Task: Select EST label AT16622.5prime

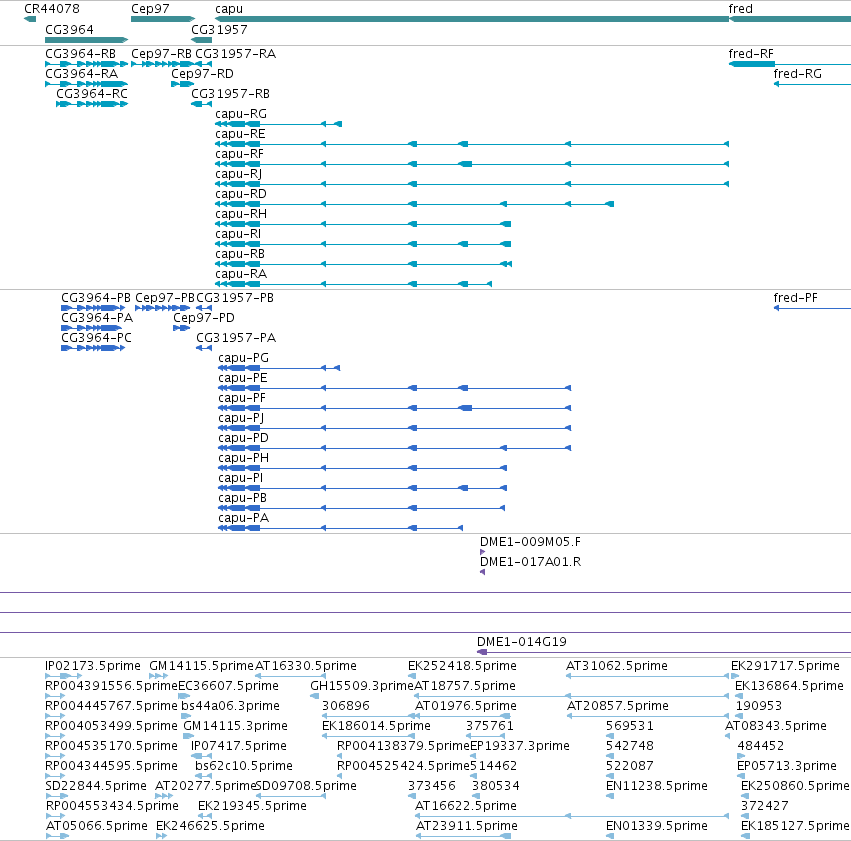Action: (x=466, y=806)
